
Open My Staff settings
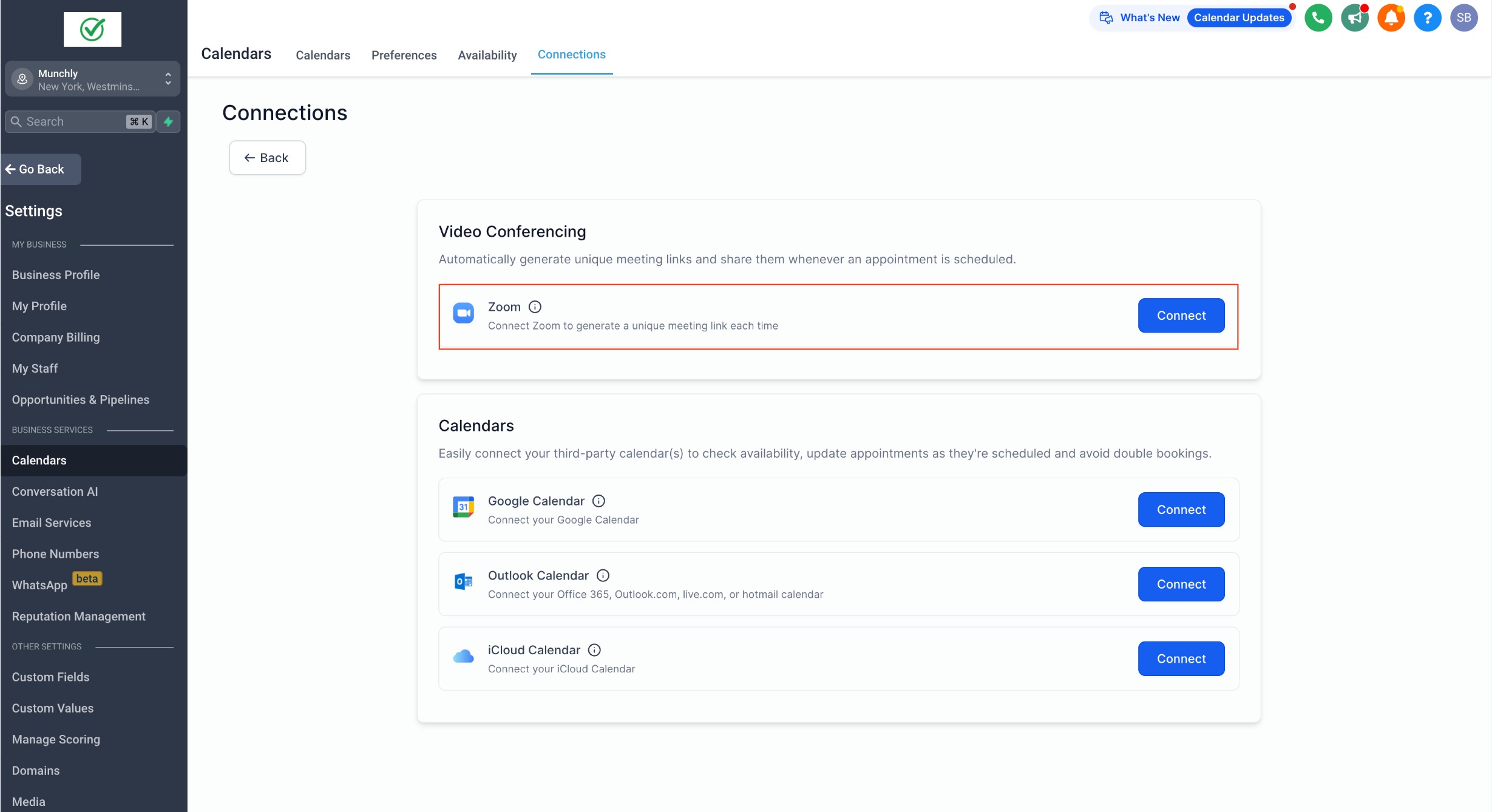[35, 368]
